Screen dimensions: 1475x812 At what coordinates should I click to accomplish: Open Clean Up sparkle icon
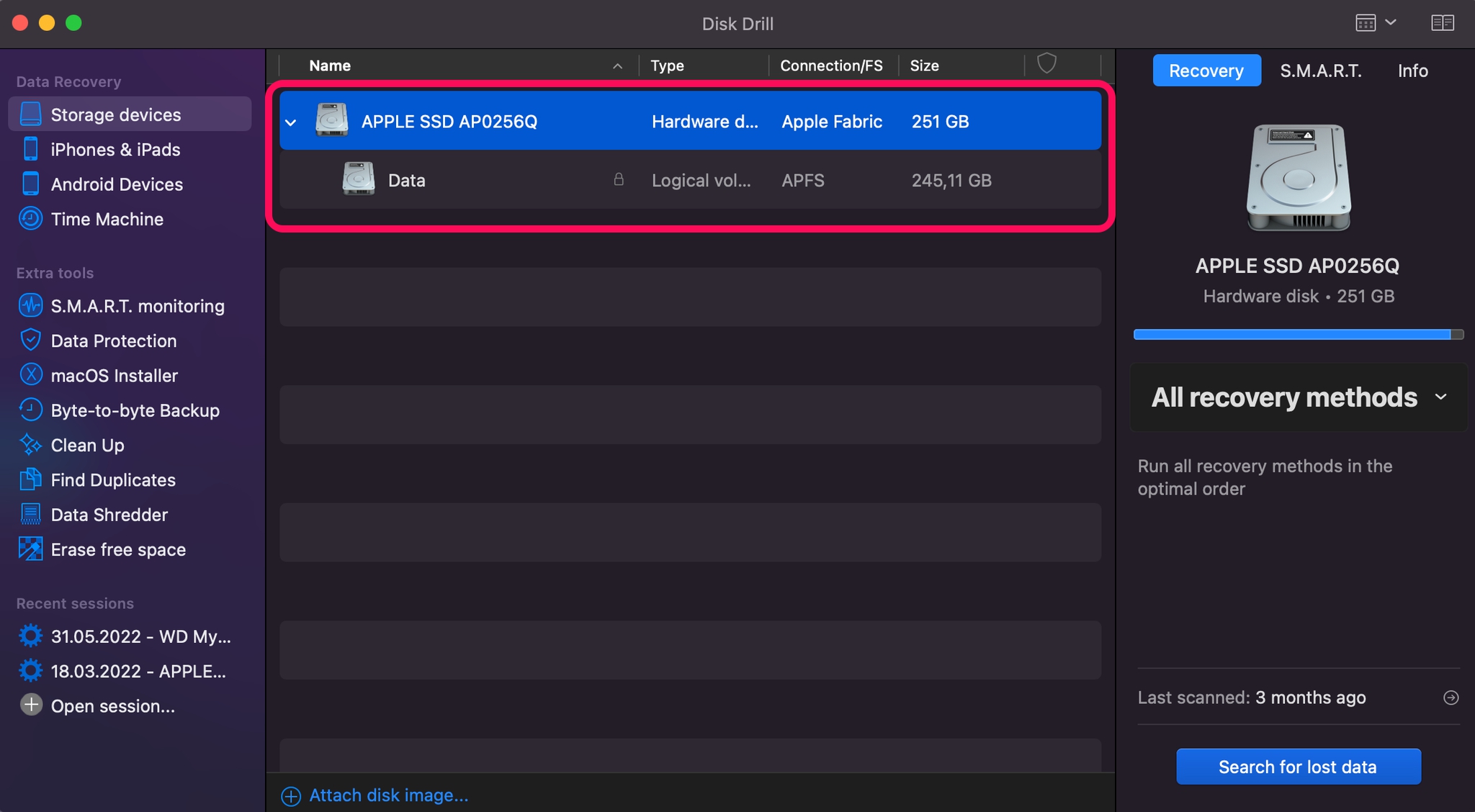[x=30, y=444]
